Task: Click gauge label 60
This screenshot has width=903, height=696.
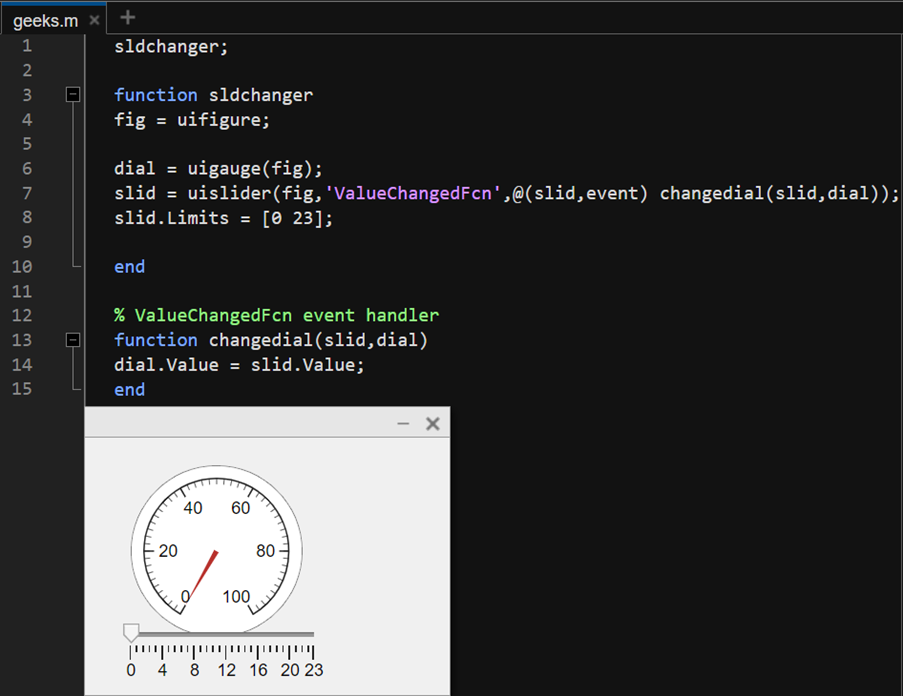Action: point(241,508)
